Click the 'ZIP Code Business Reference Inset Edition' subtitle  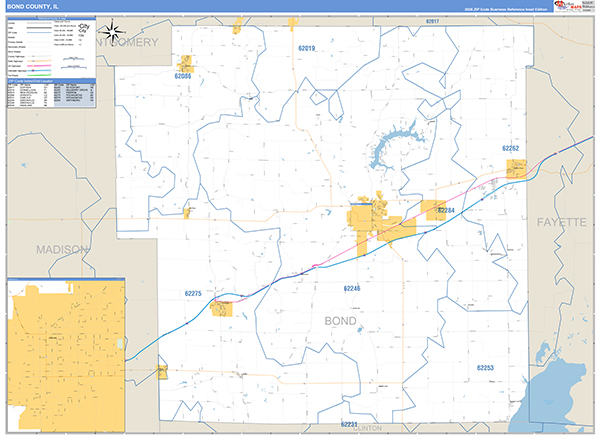pyautogui.click(x=506, y=9)
